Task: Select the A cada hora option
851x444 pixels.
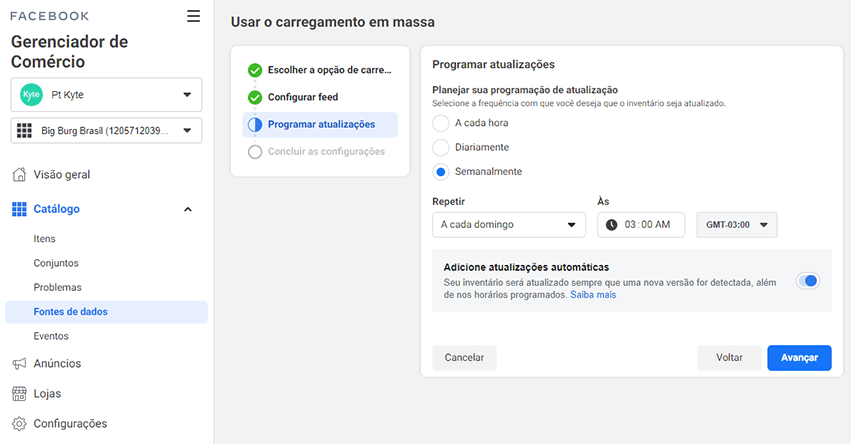Action: pyautogui.click(x=441, y=123)
